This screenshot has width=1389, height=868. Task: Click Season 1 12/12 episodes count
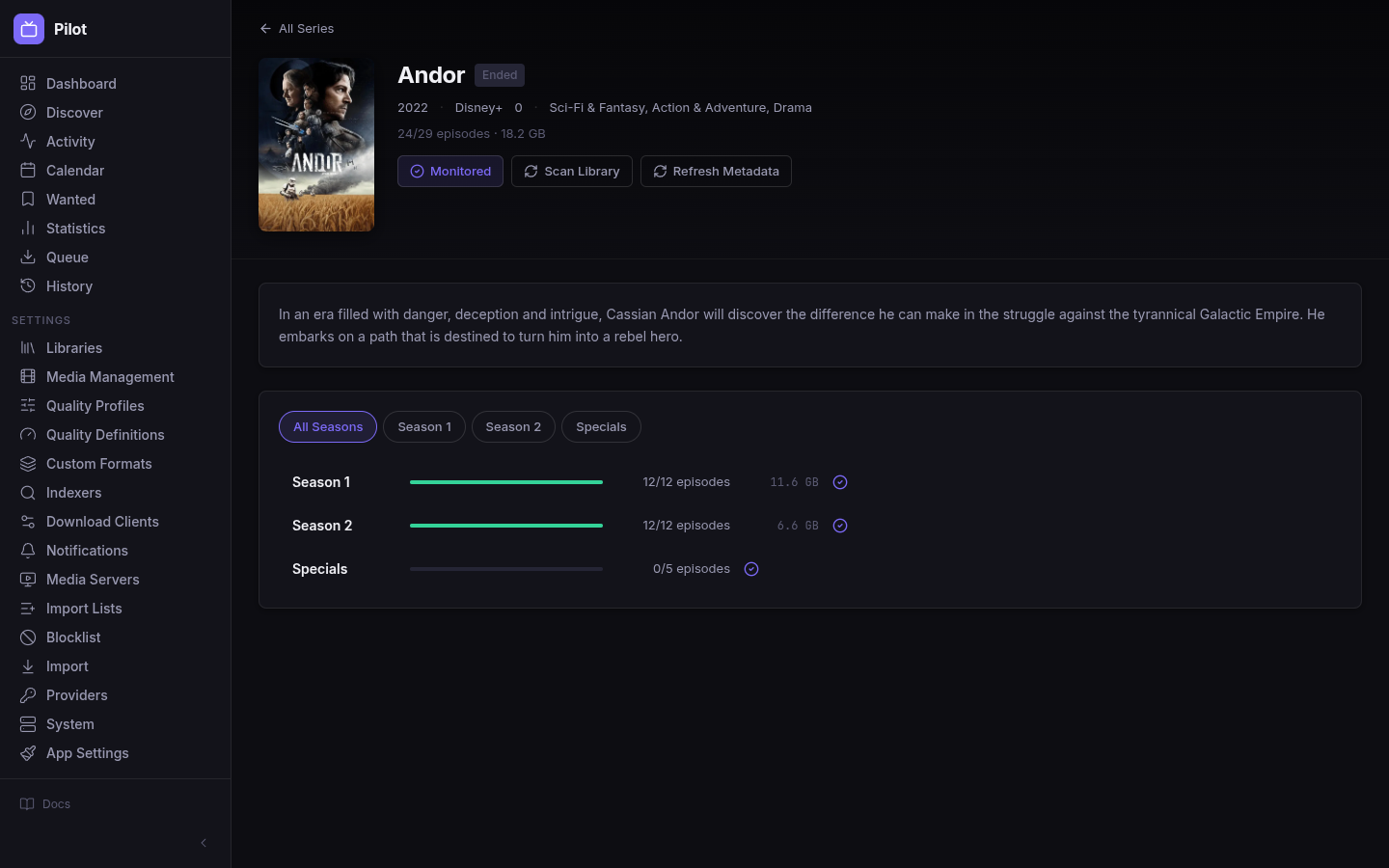point(687,482)
